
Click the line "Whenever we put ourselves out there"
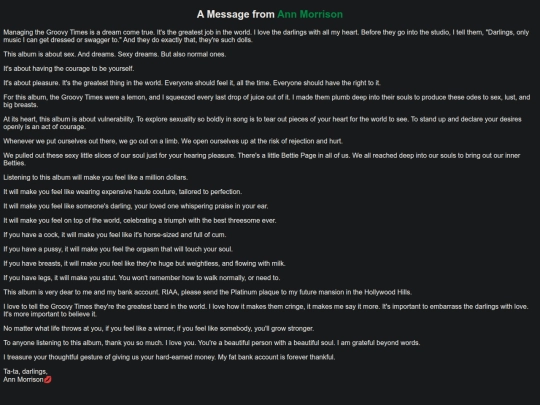click(173, 141)
